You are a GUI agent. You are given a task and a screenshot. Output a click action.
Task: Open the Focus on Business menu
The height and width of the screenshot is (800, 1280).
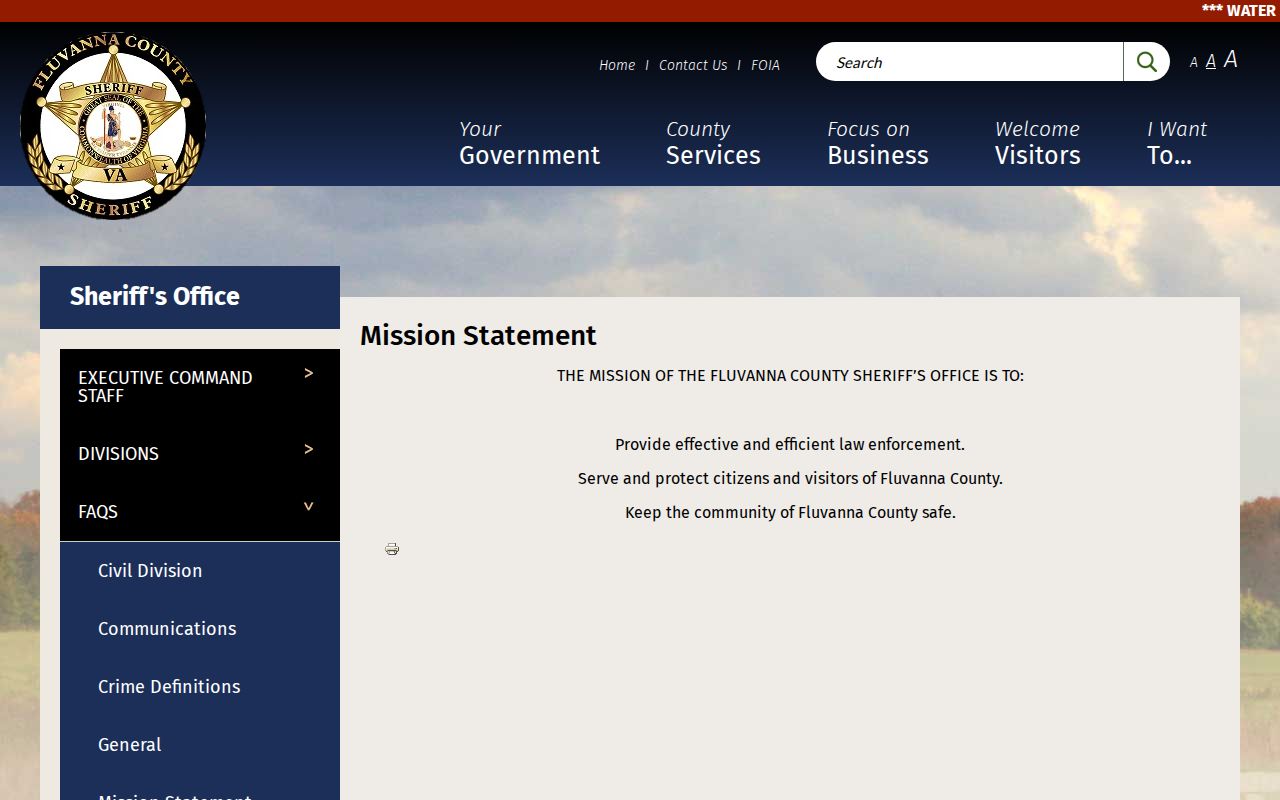878,143
